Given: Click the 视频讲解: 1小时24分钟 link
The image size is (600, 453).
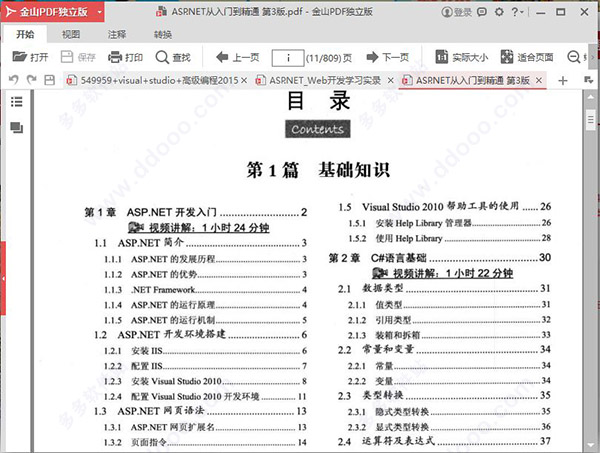Looking at the screenshot, I should (x=199, y=228).
